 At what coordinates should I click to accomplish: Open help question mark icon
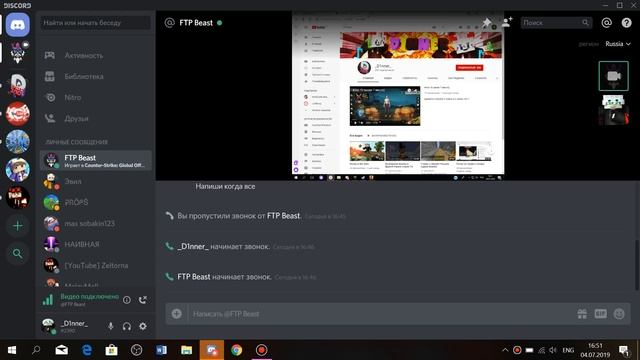[626, 23]
